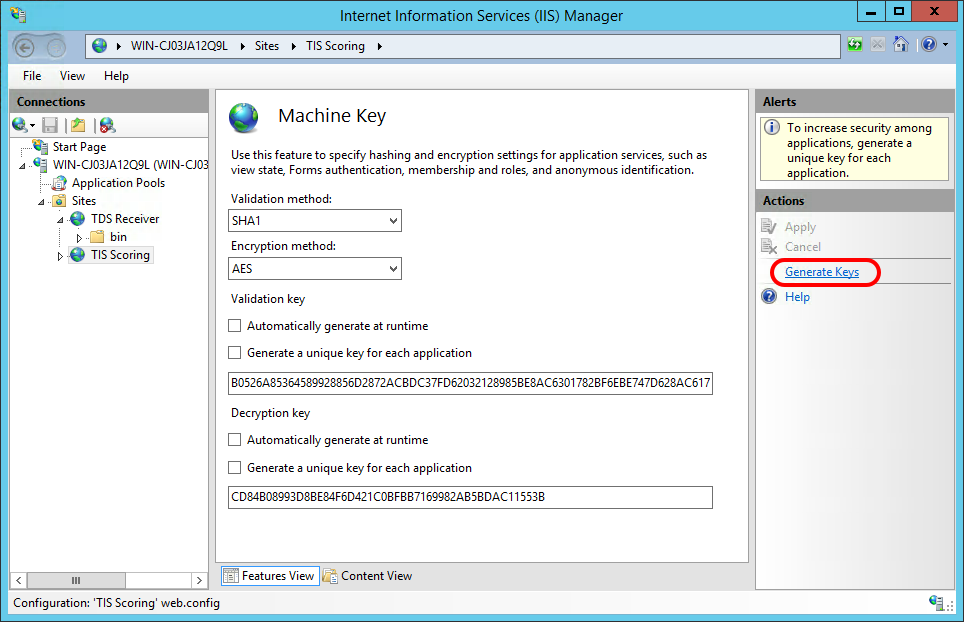Click the Stop icon in the address toolbar

click(878, 44)
